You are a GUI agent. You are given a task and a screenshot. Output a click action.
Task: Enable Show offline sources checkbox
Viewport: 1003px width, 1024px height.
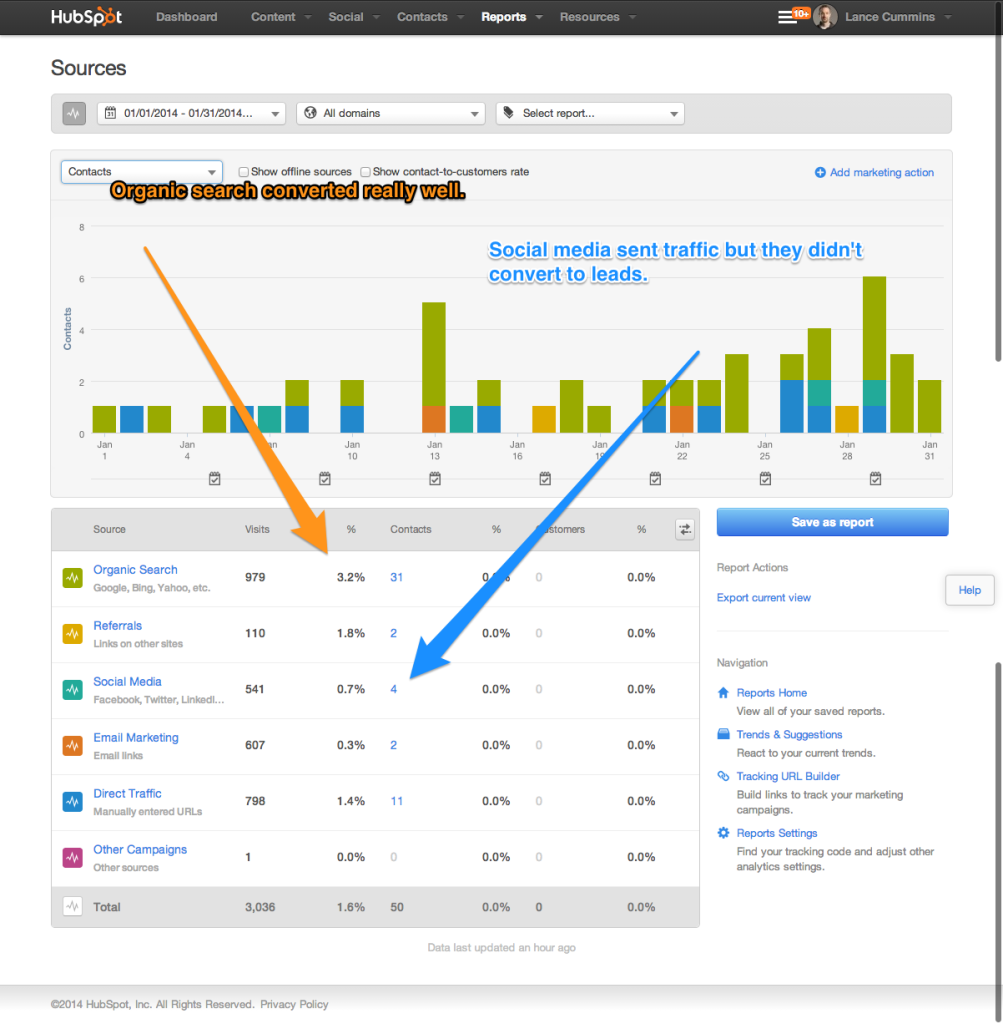(244, 172)
